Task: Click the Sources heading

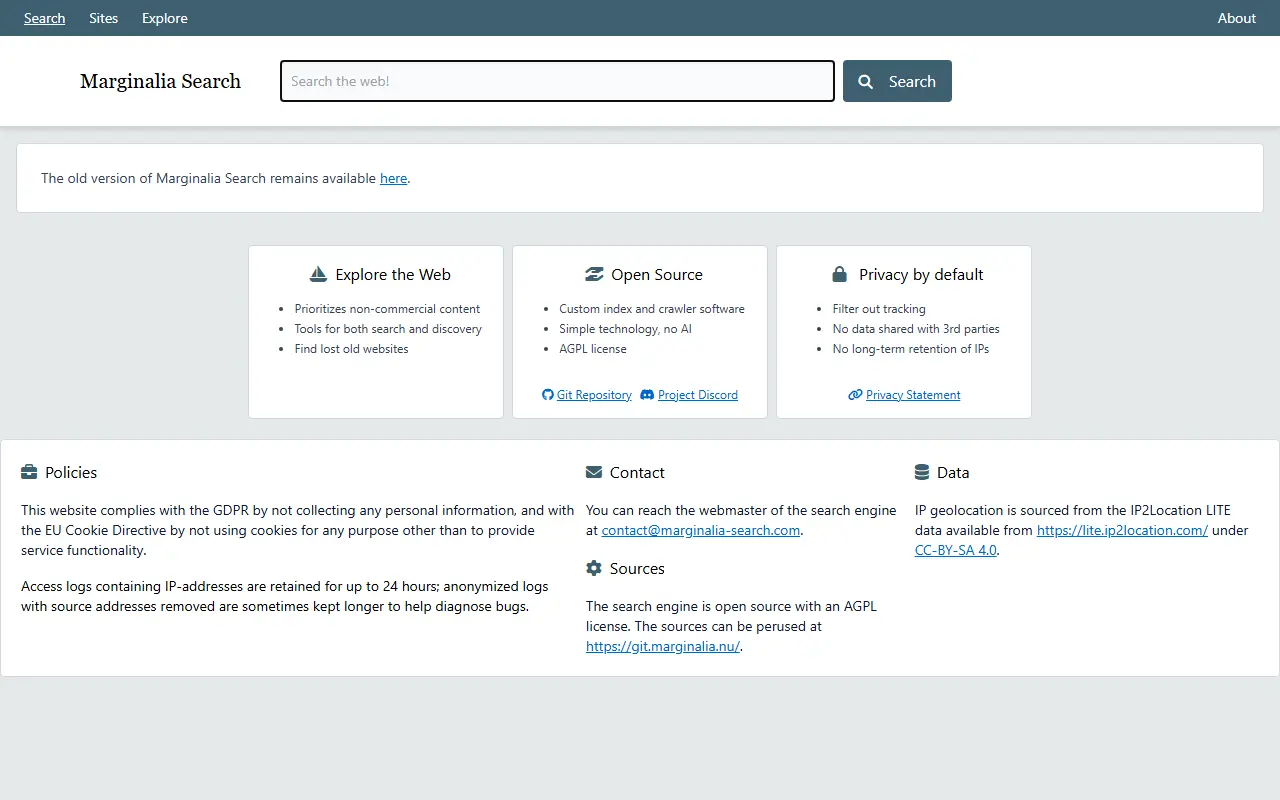Action: coord(637,568)
